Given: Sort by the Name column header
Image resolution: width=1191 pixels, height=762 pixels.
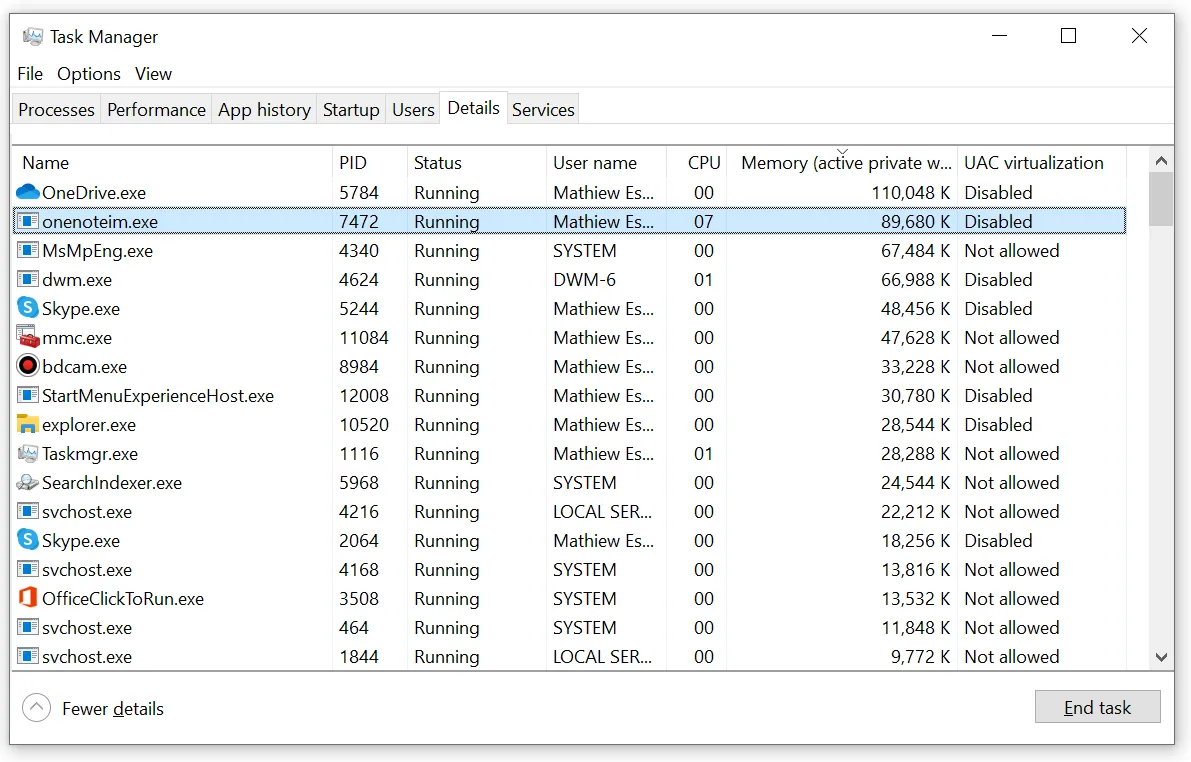Looking at the screenshot, I should [172, 163].
